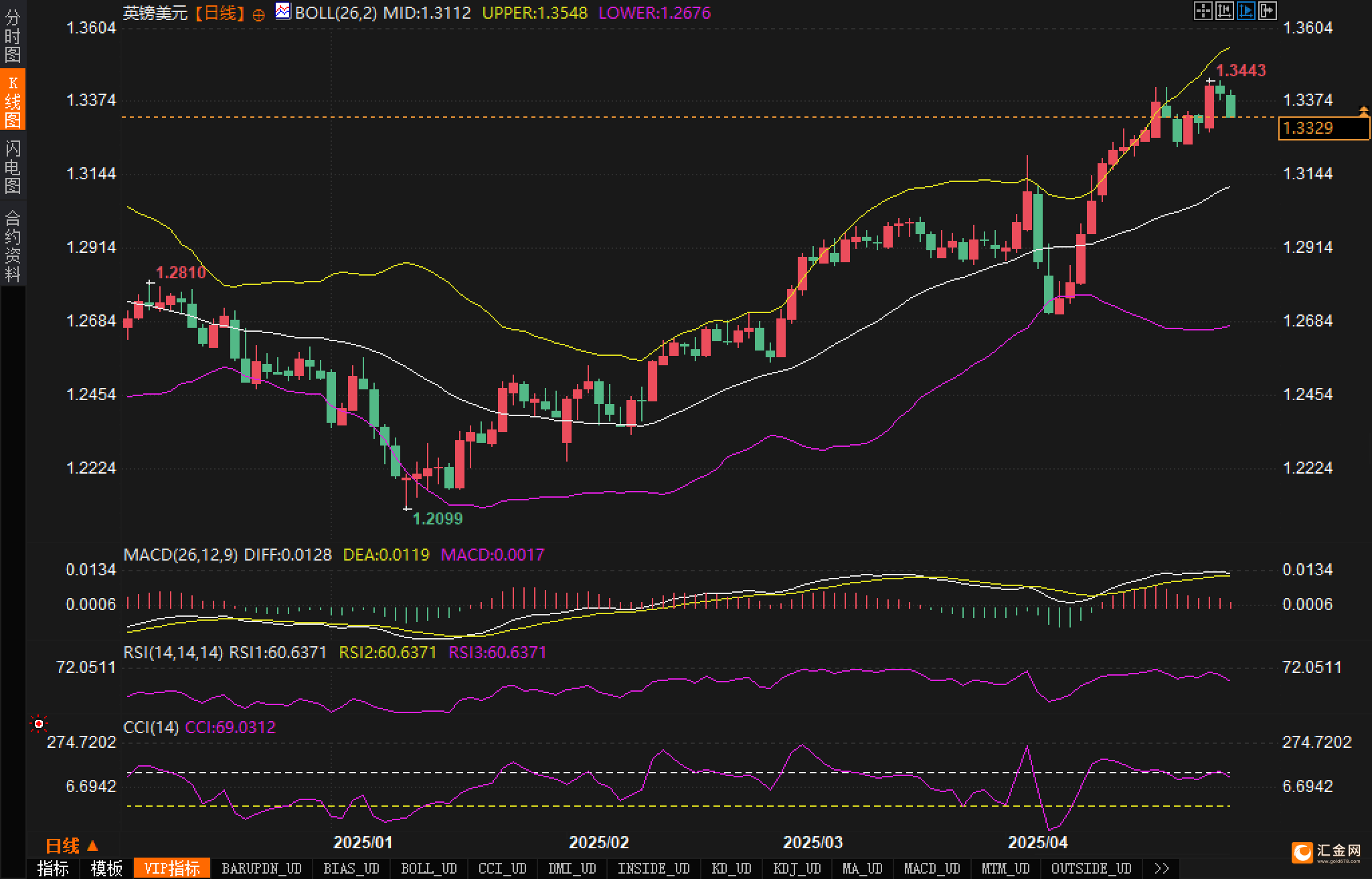
Task: Click the 2025/02 date label
Action: click(x=599, y=842)
